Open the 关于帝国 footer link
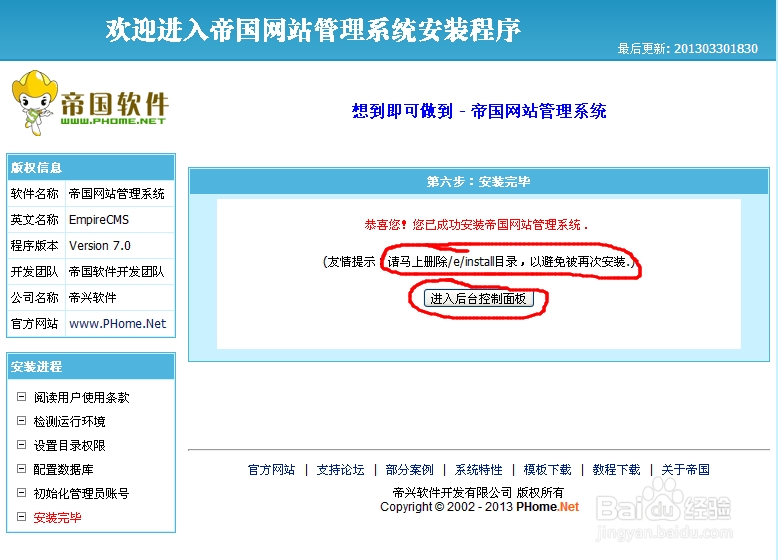Screen dimensions: 778x560 tap(685, 470)
